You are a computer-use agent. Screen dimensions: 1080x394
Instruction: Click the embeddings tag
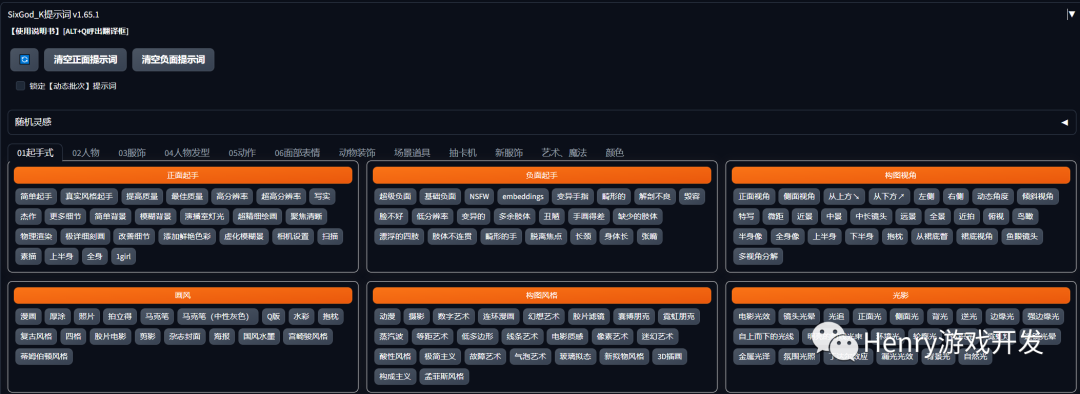click(522, 196)
